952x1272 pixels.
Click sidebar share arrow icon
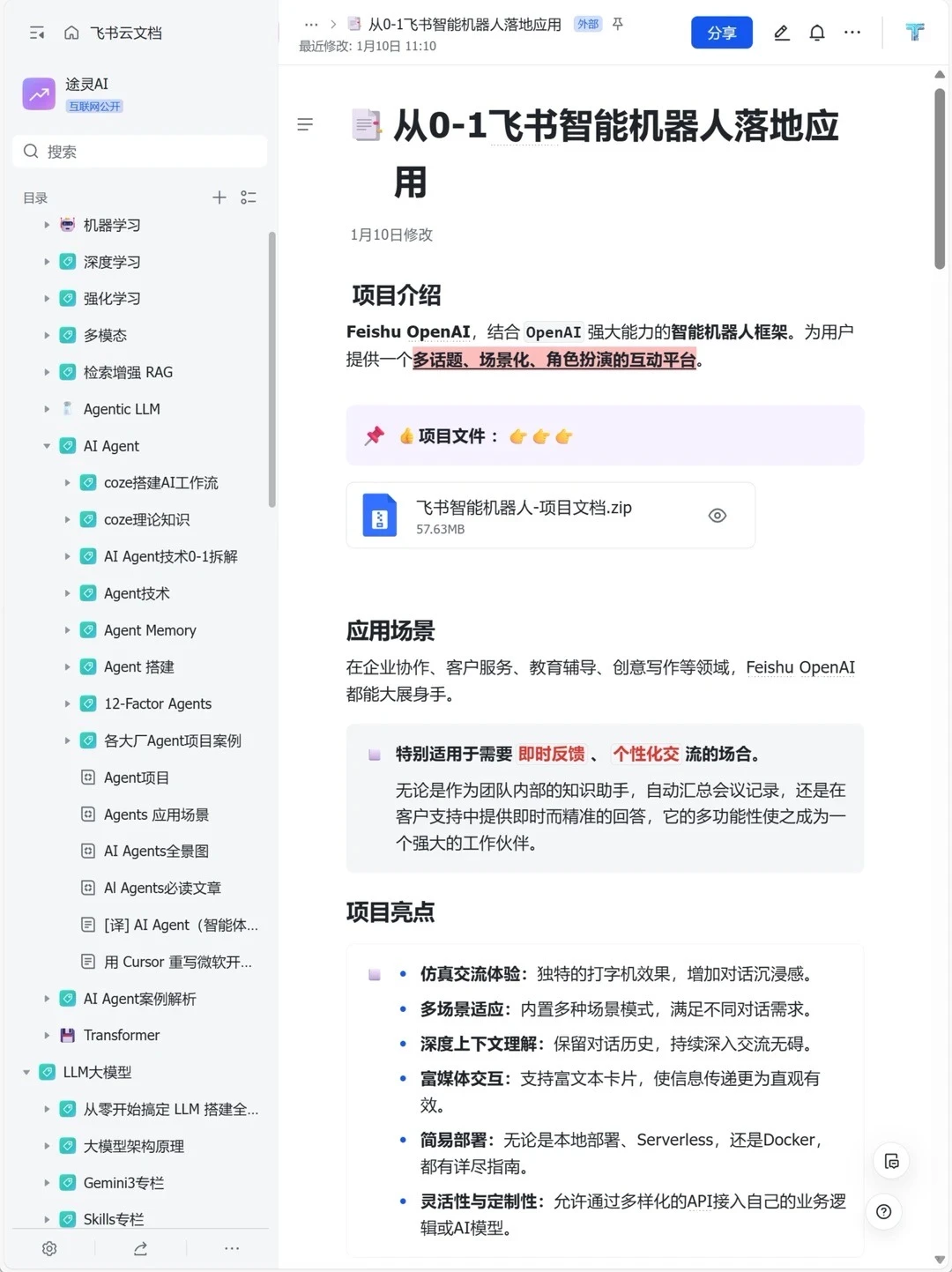[140, 1248]
